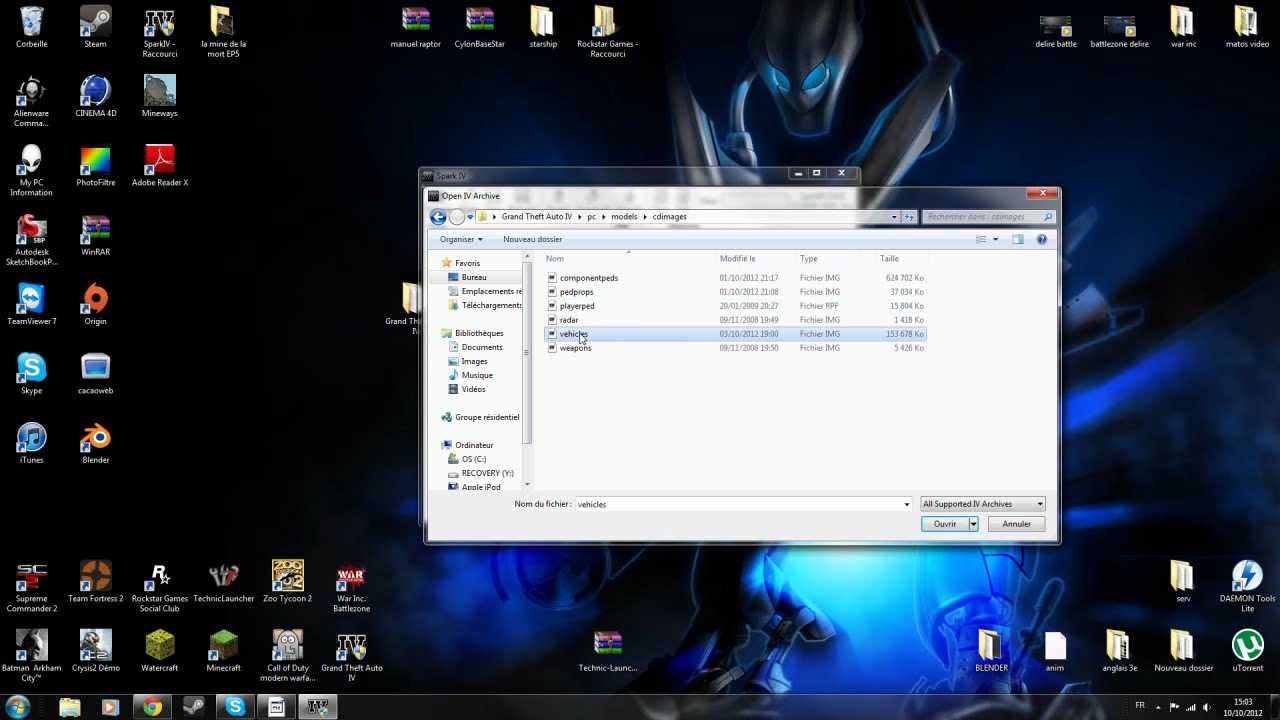
Task: Open WinRAR desktop shortcut
Action: click(x=95, y=236)
